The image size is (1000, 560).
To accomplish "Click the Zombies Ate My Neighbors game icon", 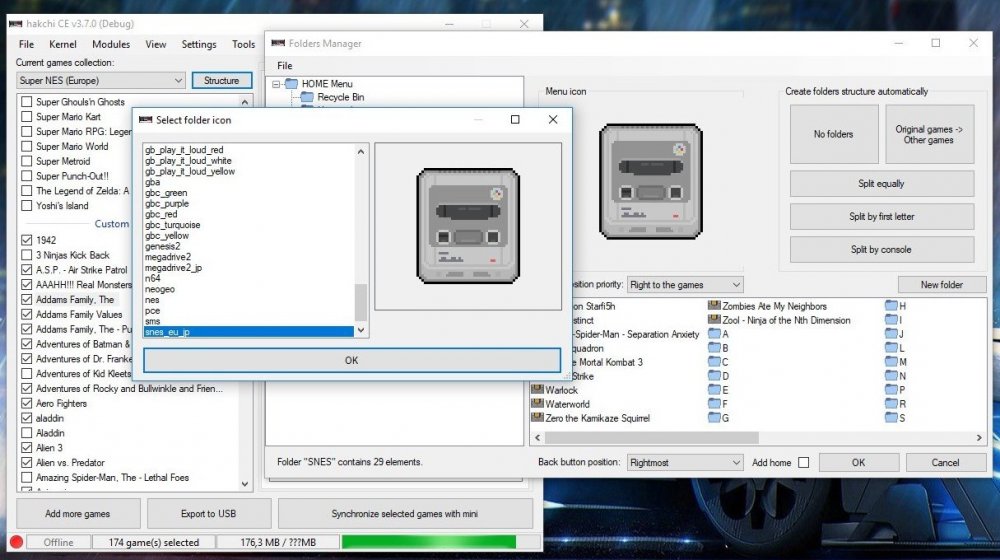I will tap(714, 306).
